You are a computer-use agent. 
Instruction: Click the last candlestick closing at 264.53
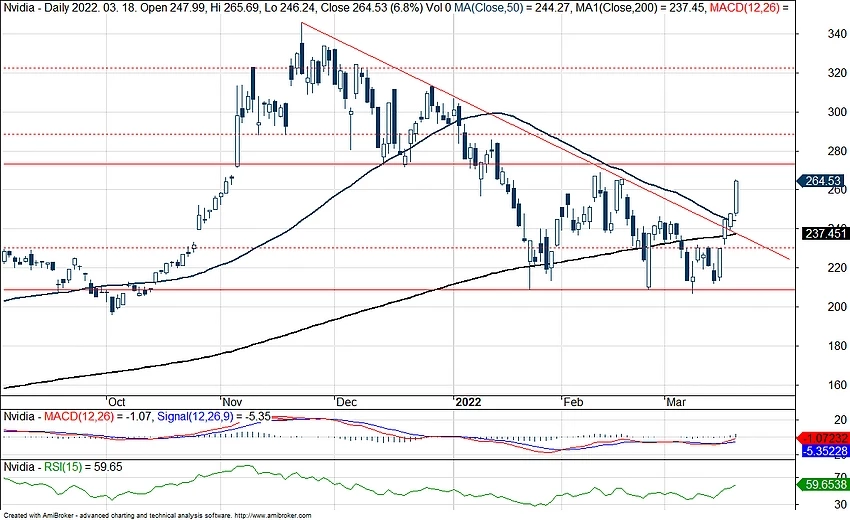(x=737, y=197)
